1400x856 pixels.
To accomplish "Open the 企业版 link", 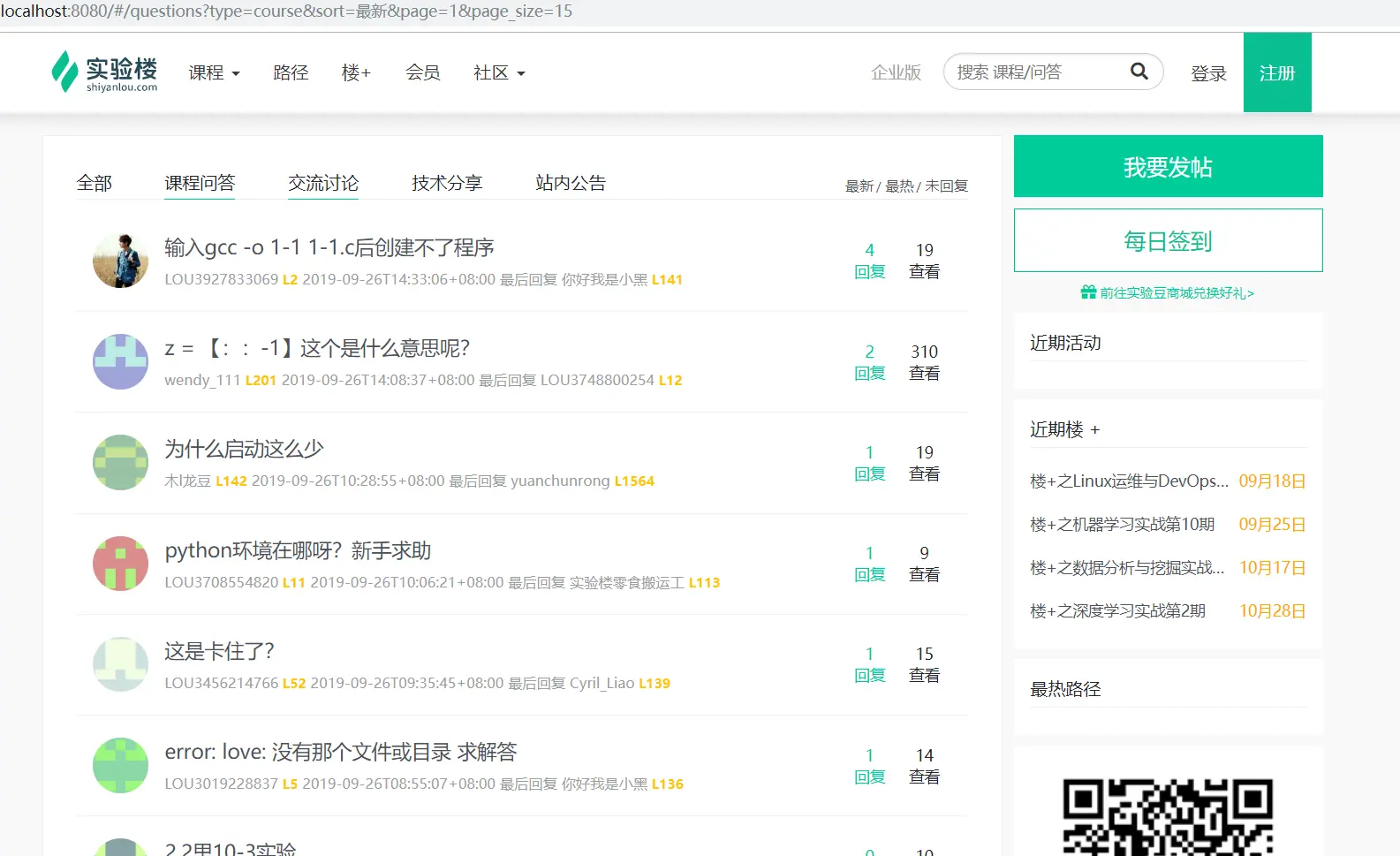I will (x=896, y=72).
